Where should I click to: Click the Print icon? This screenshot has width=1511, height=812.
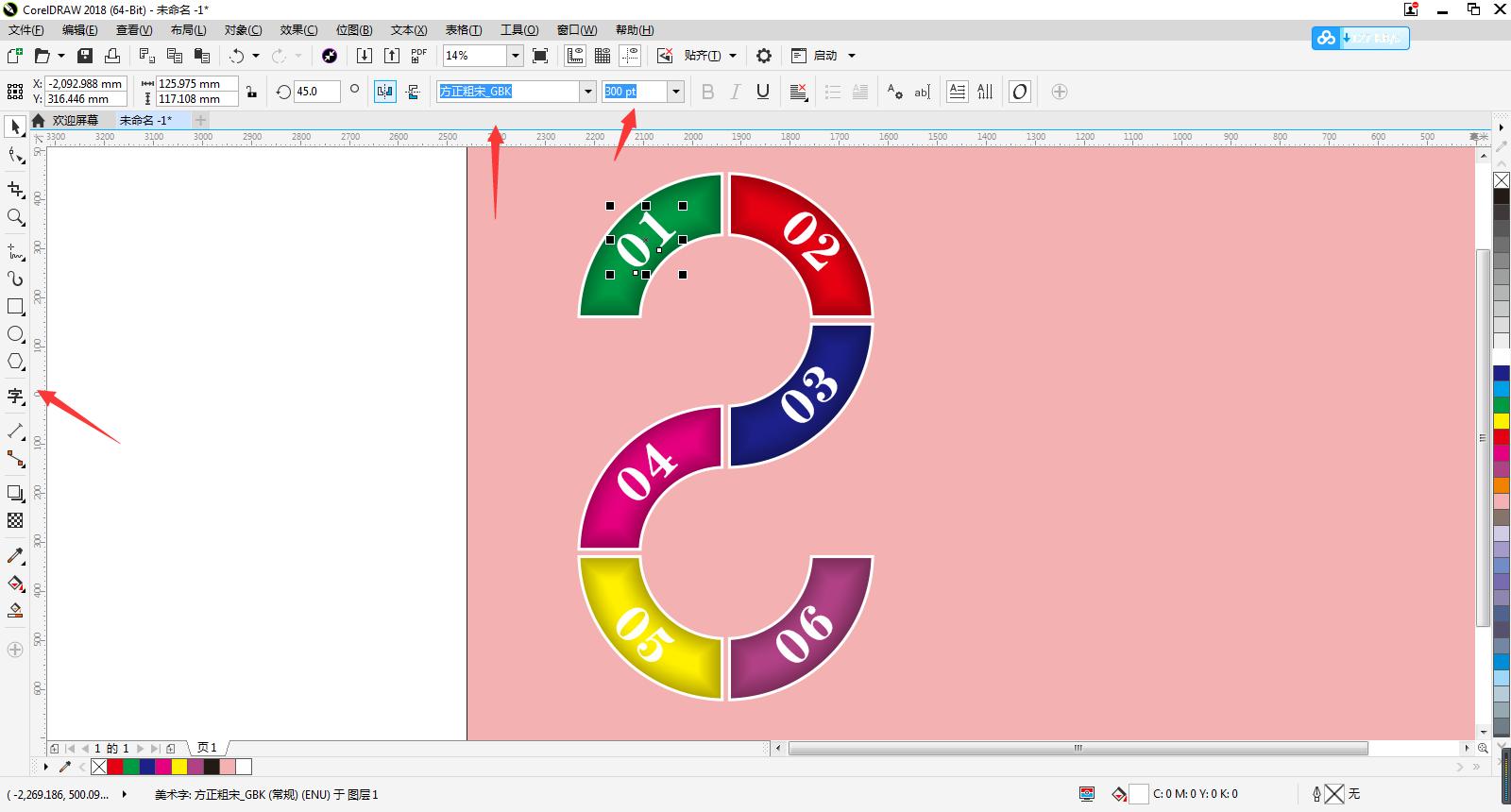point(111,56)
